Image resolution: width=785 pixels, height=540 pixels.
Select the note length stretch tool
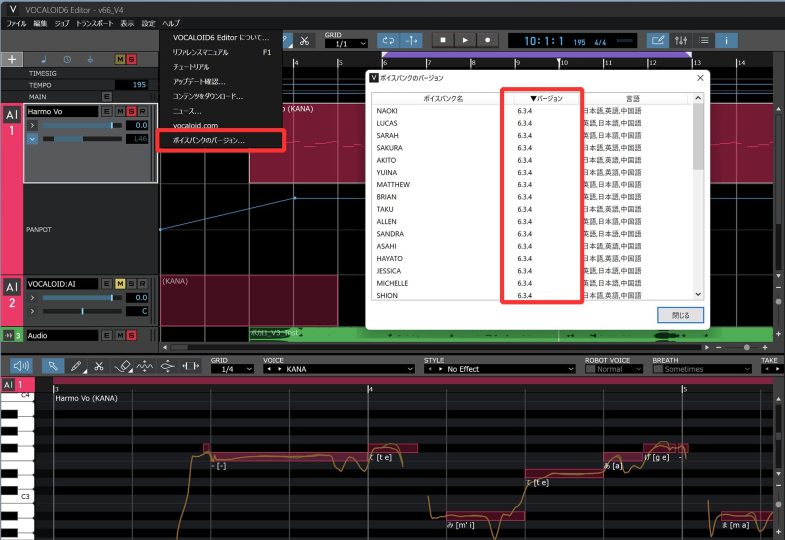click(190, 366)
